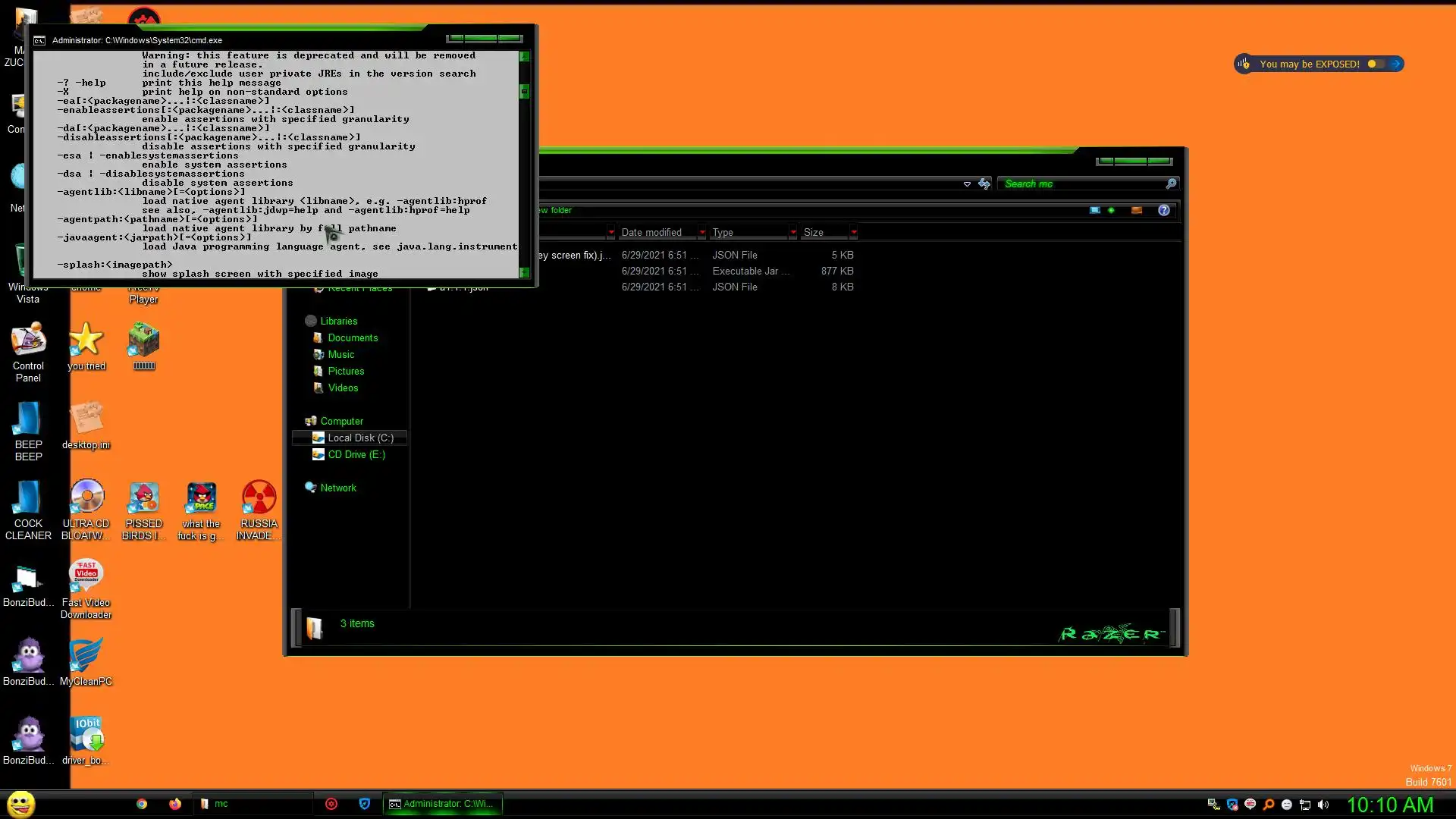The height and width of the screenshot is (819, 1456).
Task: Open the Documents library in sidebar
Action: (352, 337)
